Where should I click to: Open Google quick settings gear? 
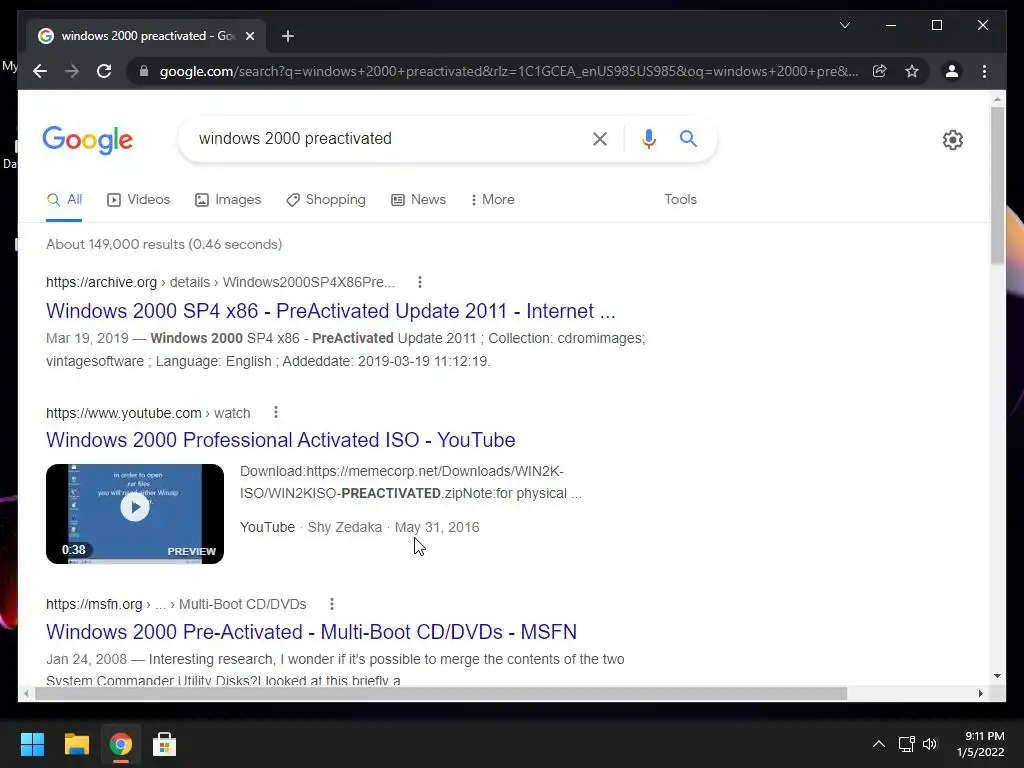(x=952, y=140)
